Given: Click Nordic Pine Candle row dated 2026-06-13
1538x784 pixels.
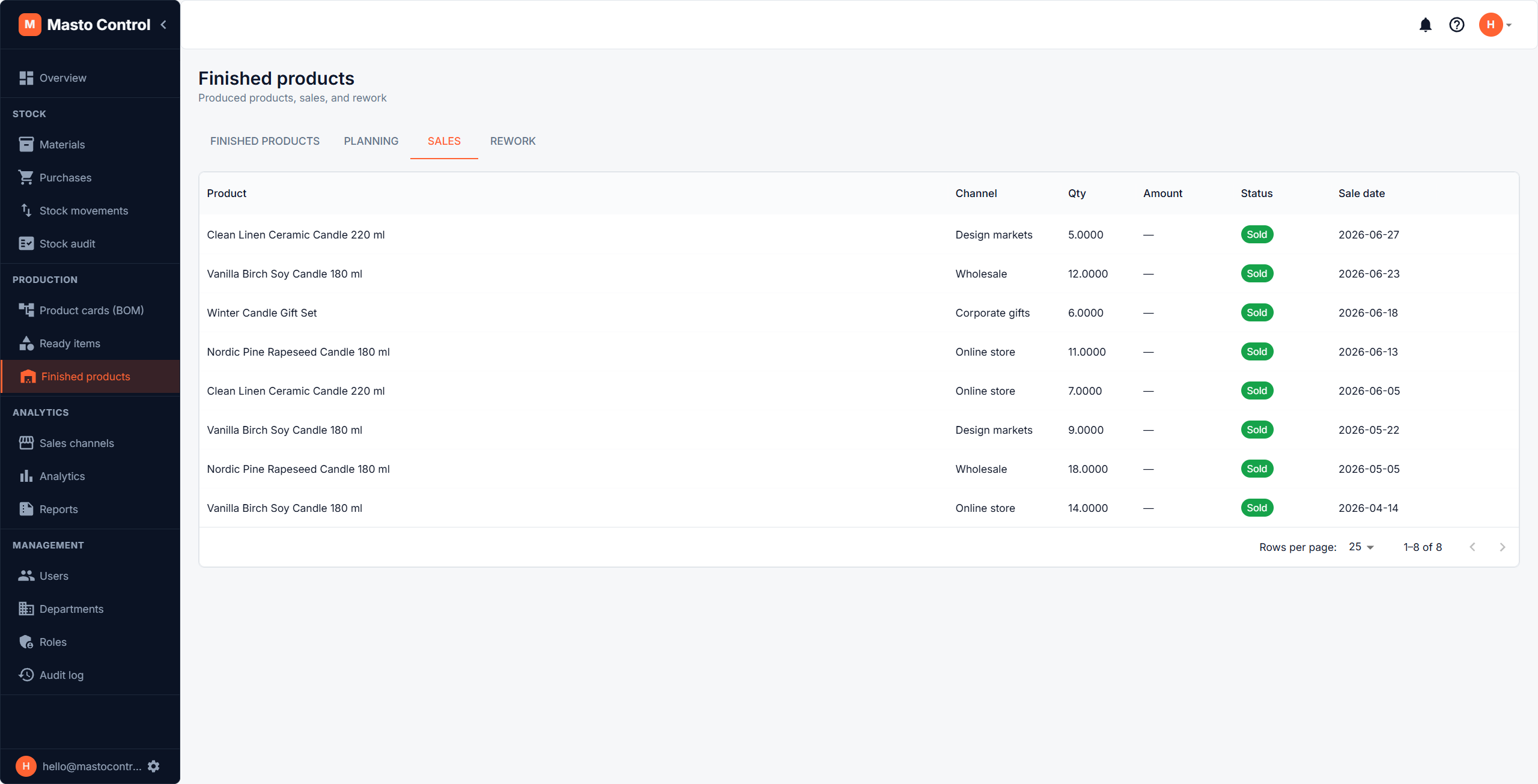Looking at the screenshot, I should click(x=859, y=351).
